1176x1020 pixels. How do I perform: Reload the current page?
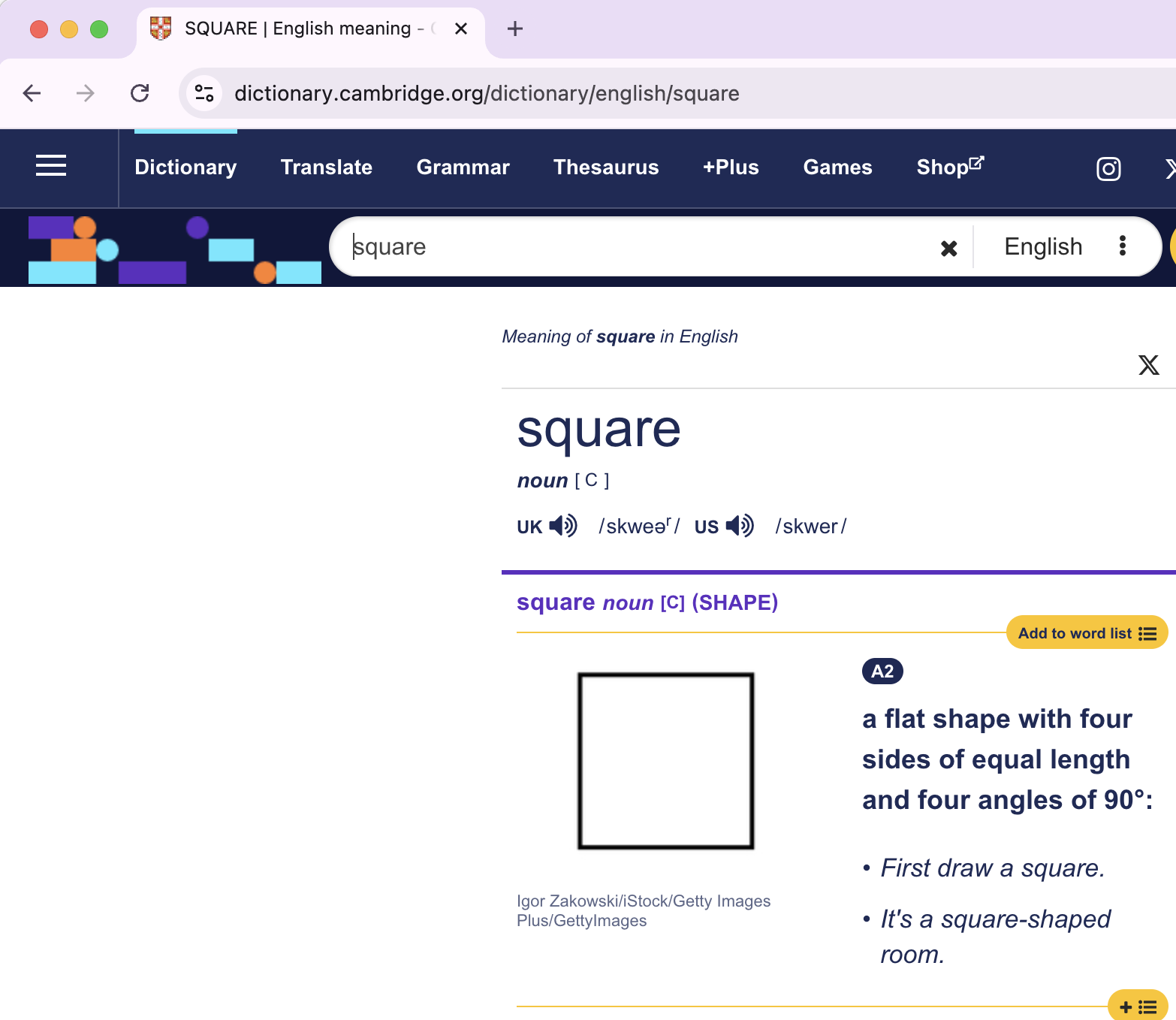tap(140, 93)
